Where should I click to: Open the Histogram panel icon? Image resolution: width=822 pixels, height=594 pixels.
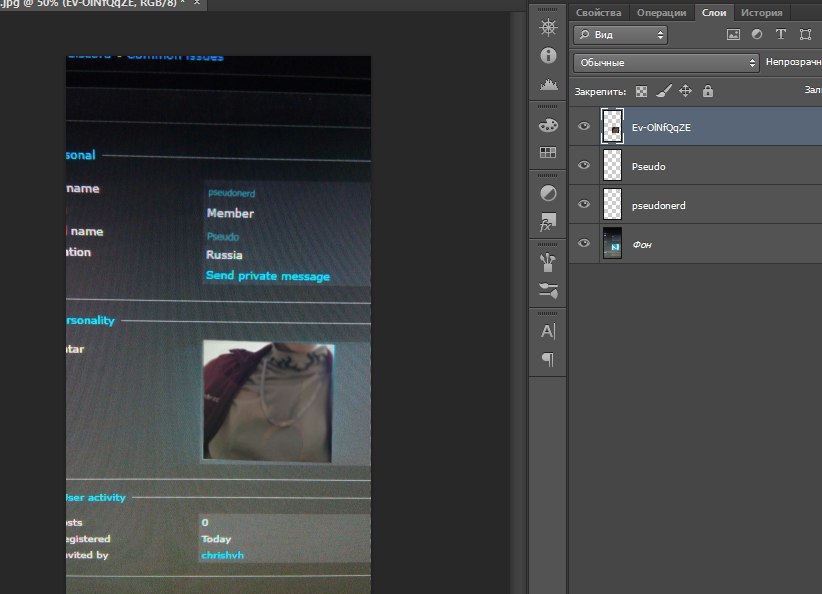tap(548, 85)
